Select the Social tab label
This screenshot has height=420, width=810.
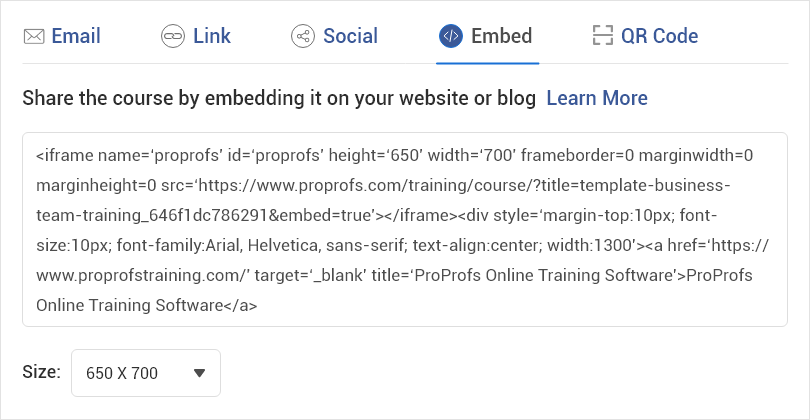[350, 37]
